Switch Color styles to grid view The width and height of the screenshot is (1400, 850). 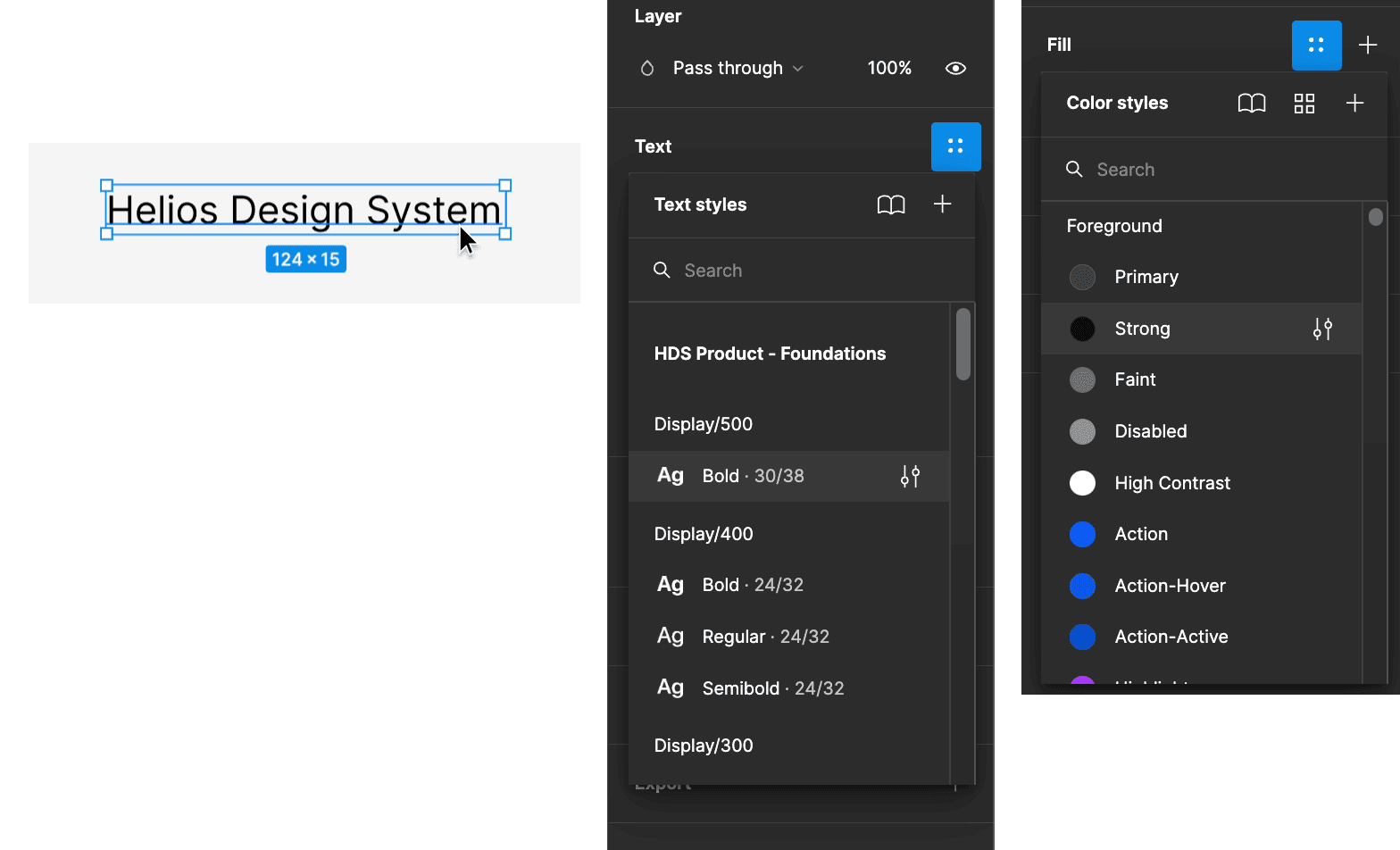1304,104
